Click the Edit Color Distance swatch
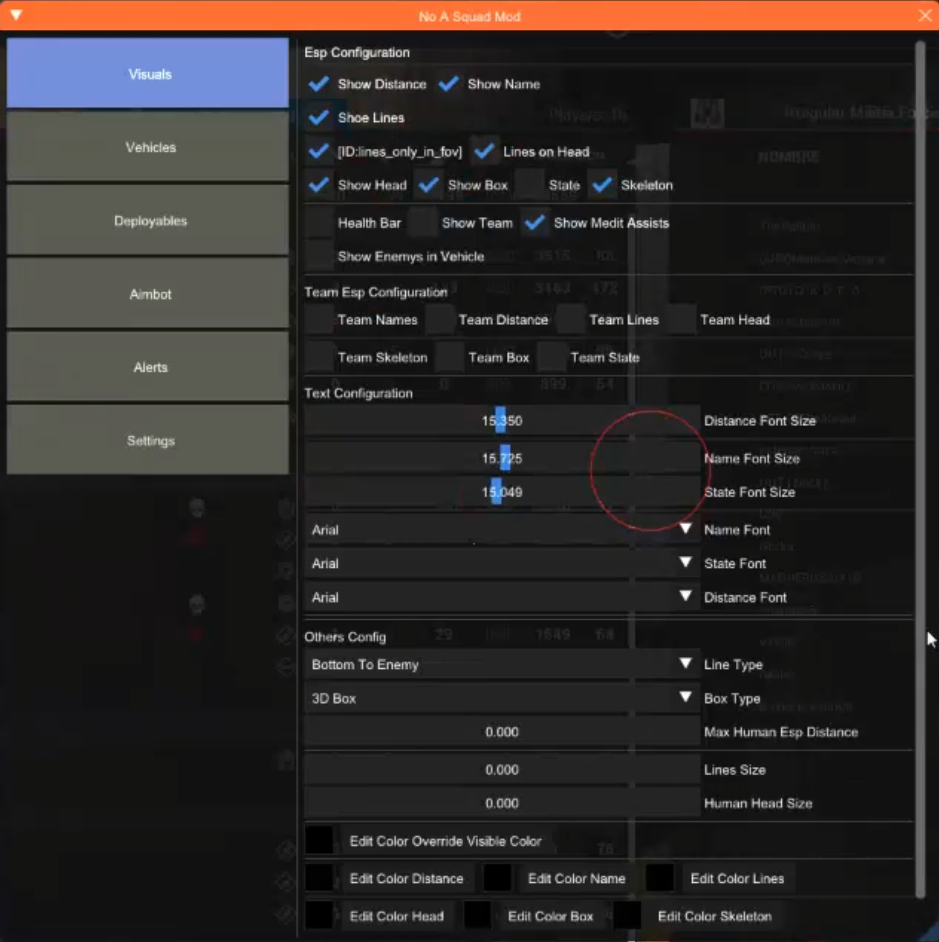 pyautogui.click(x=319, y=878)
